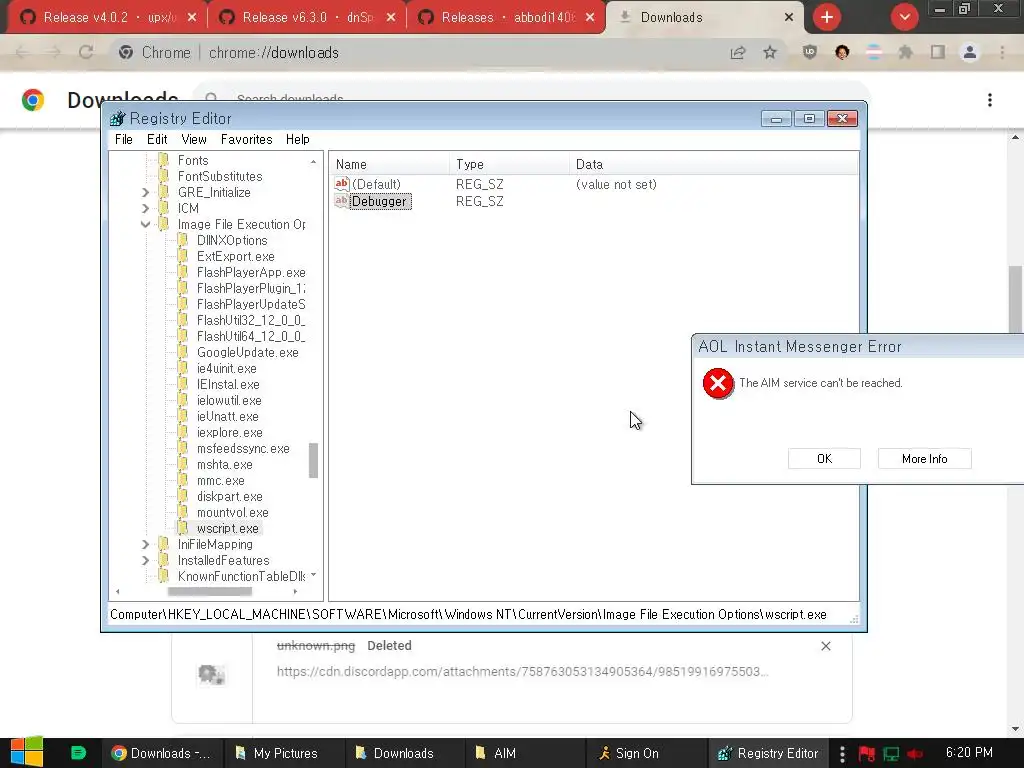Open Downloads page more actions menu
Image resolution: width=1024 pixels, height=768 pixels.
[990, 99]
